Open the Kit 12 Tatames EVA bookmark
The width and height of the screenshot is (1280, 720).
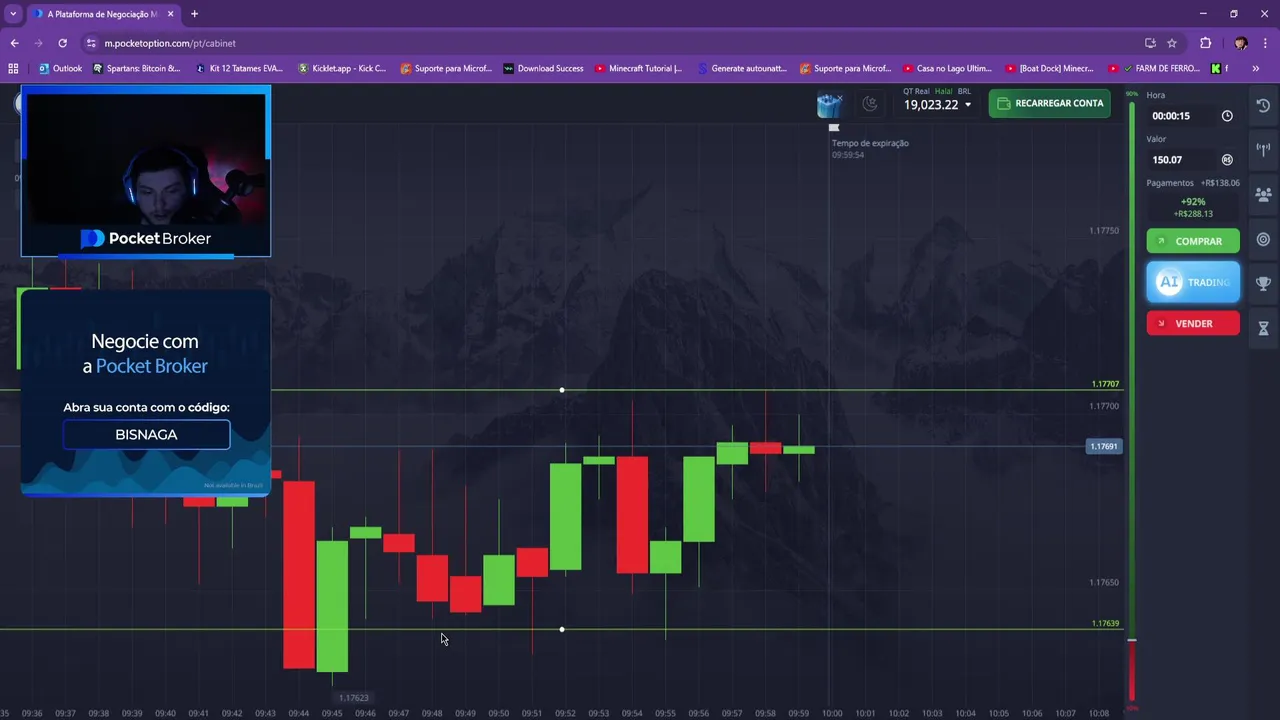[x=239, y=68]
